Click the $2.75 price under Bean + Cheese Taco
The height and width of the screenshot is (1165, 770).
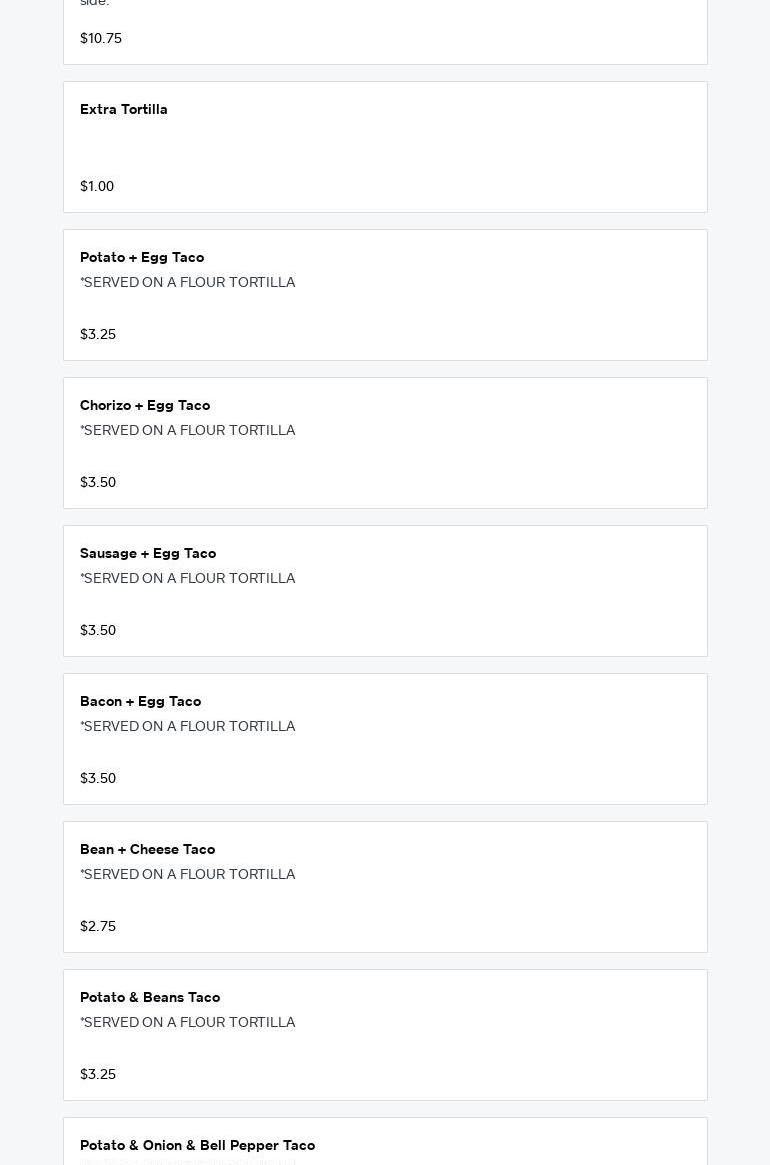tap(98, 927)
